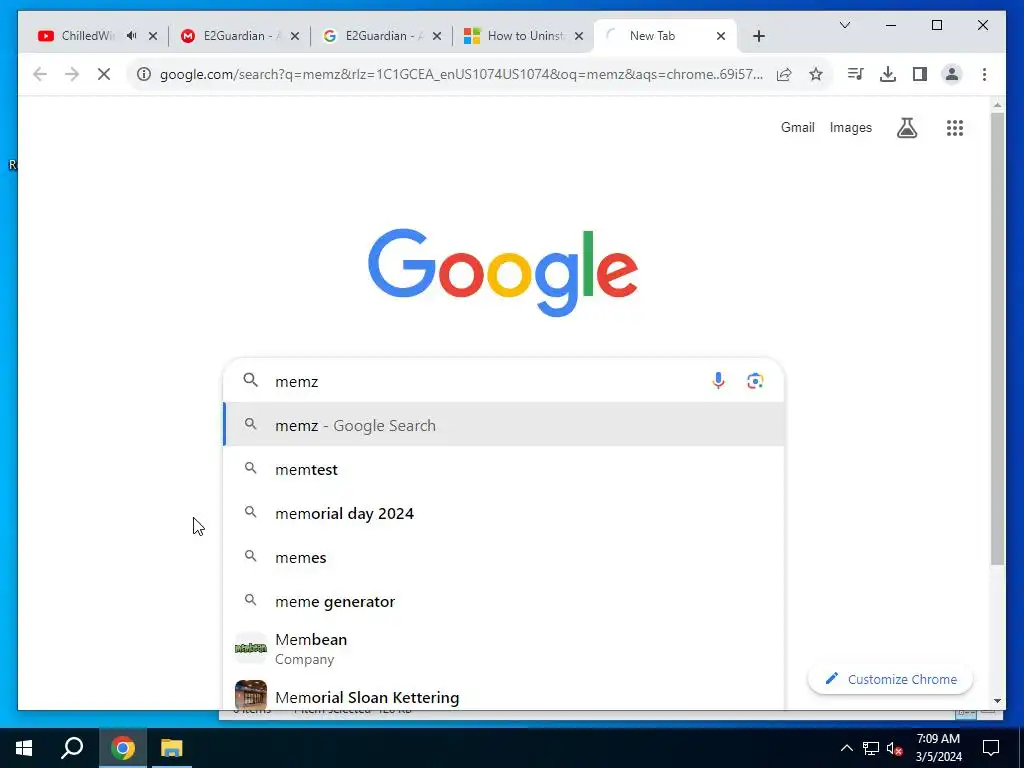The width and height of the screenshot is (1024, 768).
Task: Close the Google E2Guardian search tab
Action: (437, 36)
